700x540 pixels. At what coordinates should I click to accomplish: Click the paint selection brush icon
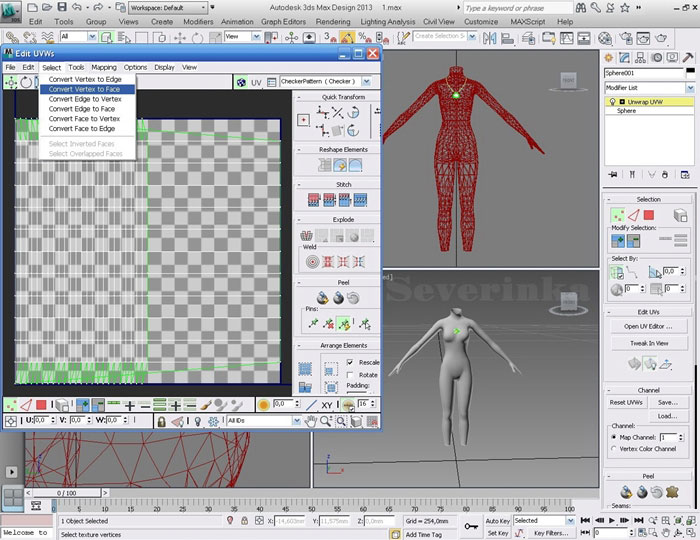206,405
